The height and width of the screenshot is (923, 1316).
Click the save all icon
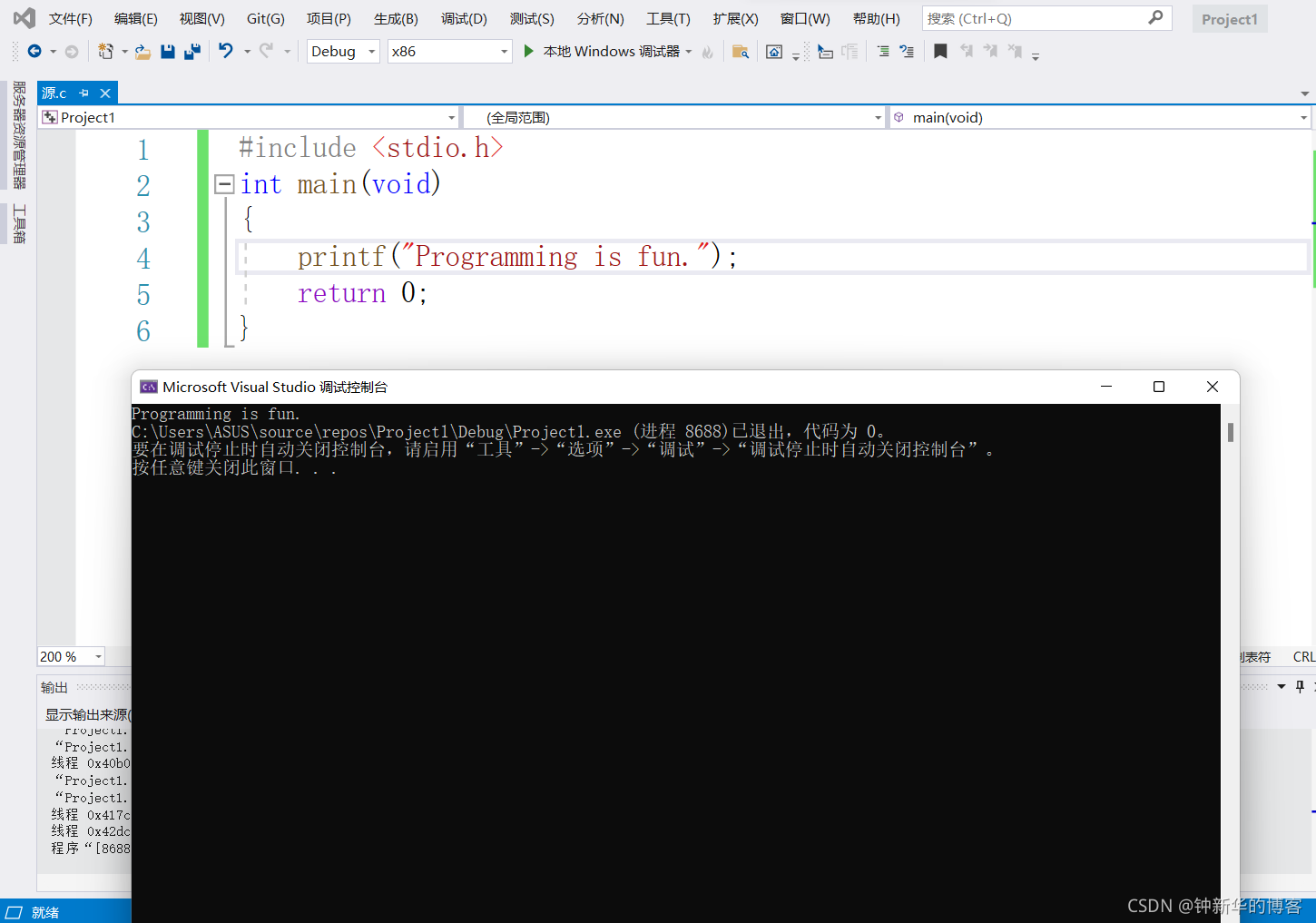192,52
